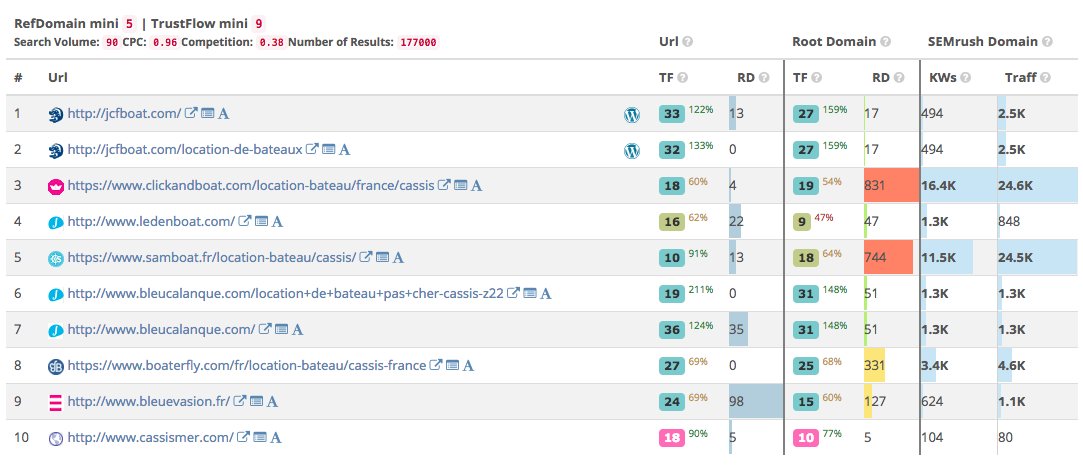Click Root Domain RD cell 831
Screen dimensions: 1083x471
(x=892, y=185)
